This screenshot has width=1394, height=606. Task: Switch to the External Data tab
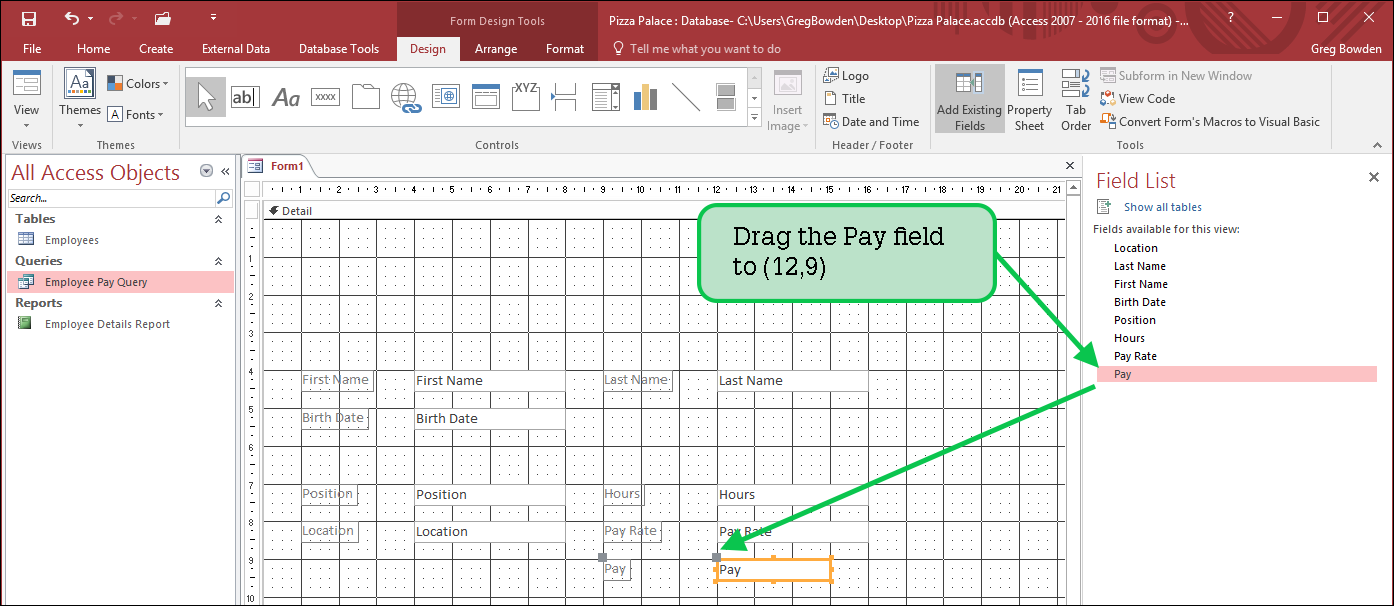click(x=236, y=49)
